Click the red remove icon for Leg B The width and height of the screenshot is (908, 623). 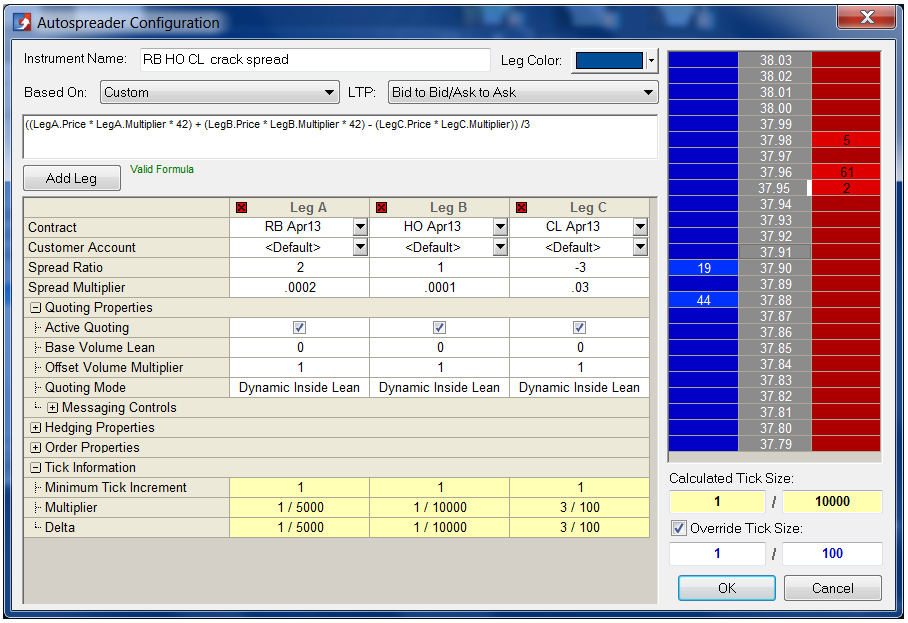click(382, 208)
